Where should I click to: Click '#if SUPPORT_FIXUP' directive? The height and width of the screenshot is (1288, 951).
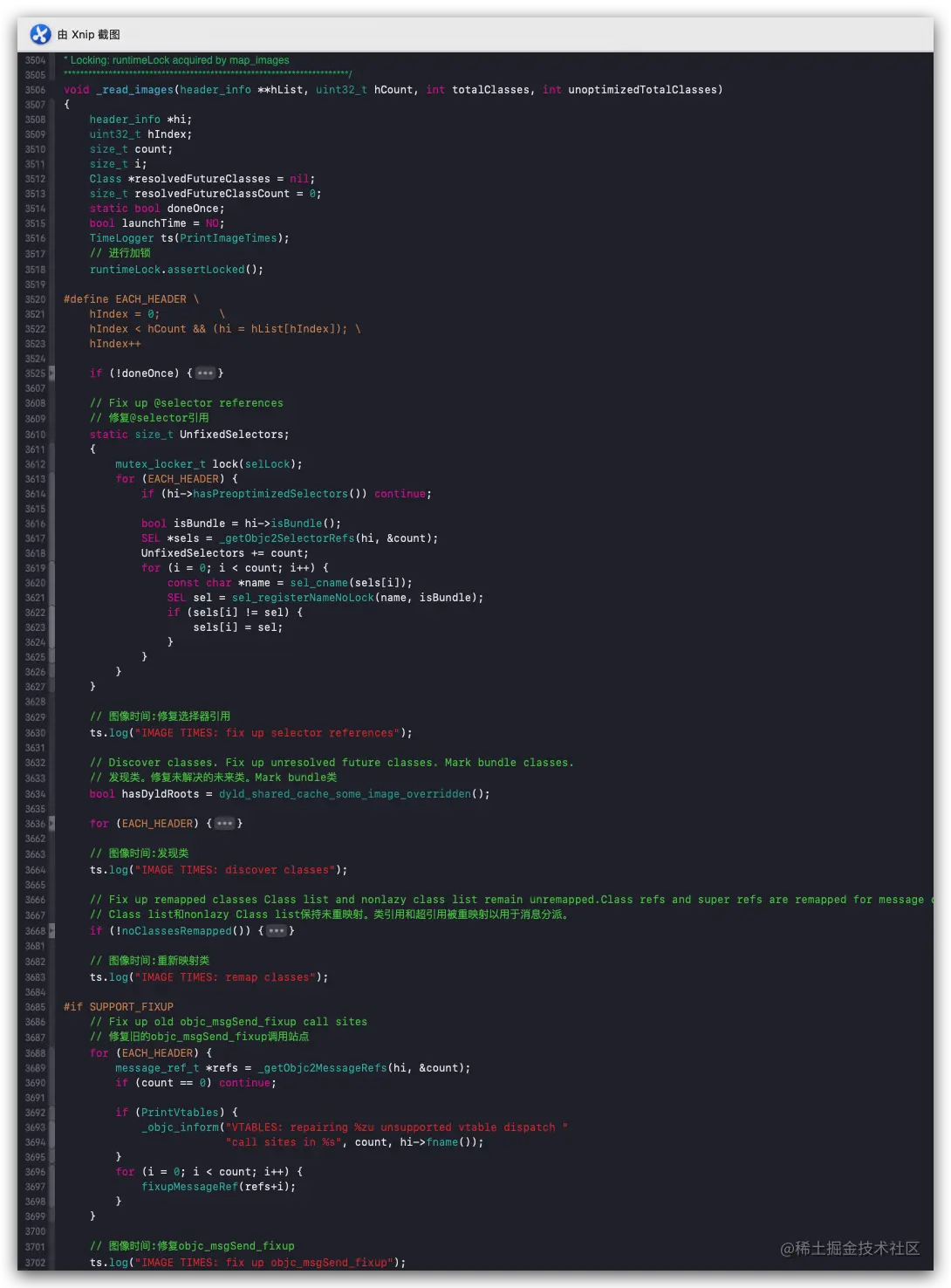tap(119, 1007)
